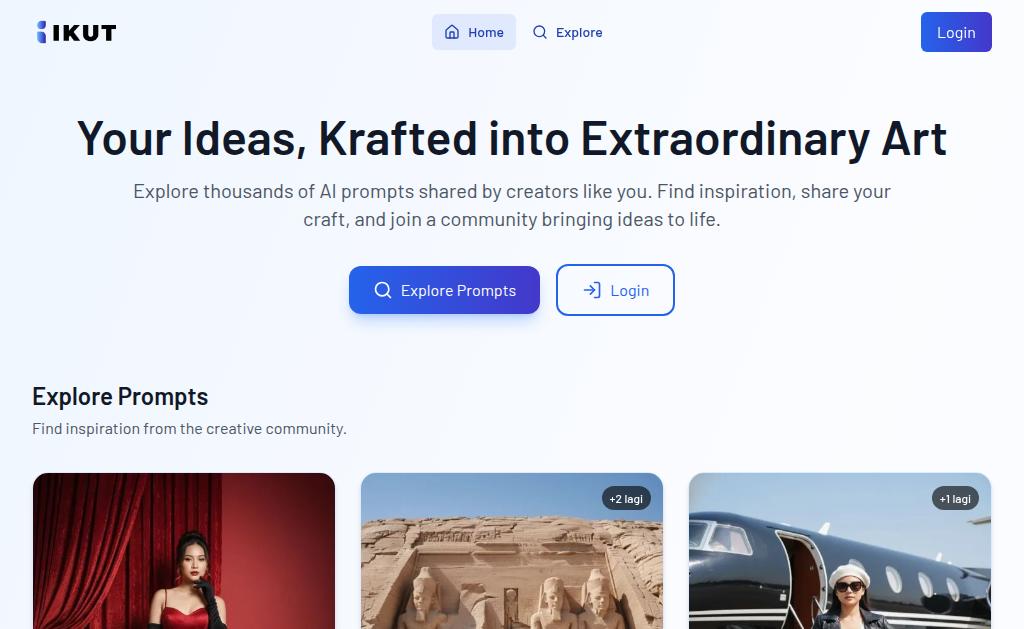Click the Explore Prompts section heading

[120, 396]
